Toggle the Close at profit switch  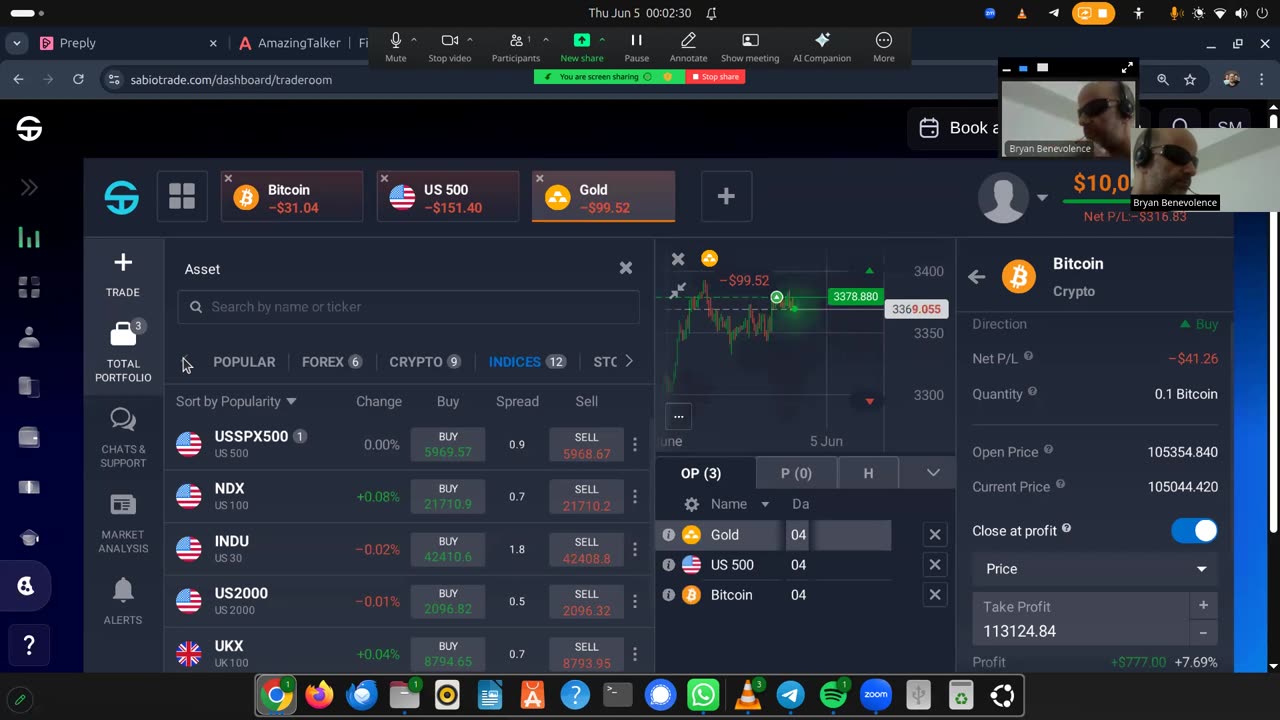[x=1194, y=531]
